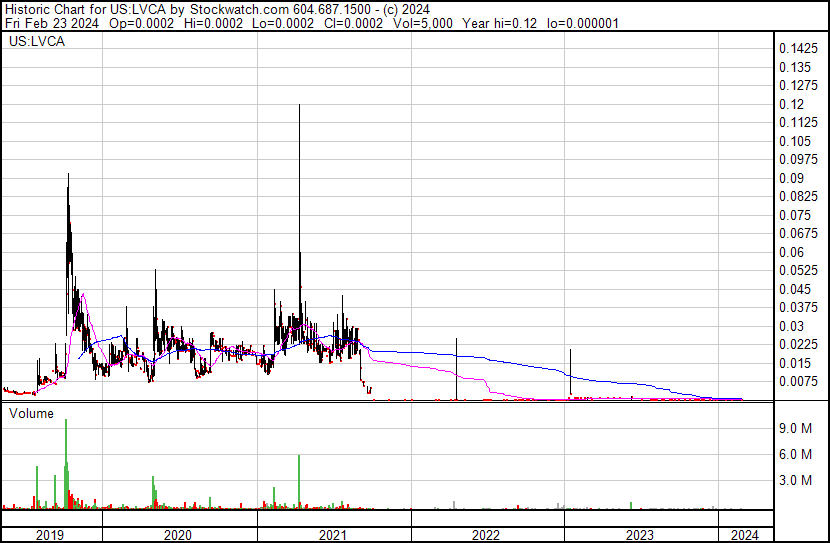Click the US:LVCA ticker label in chart
This screenshot has height=543, width=830.
[37, 41]
